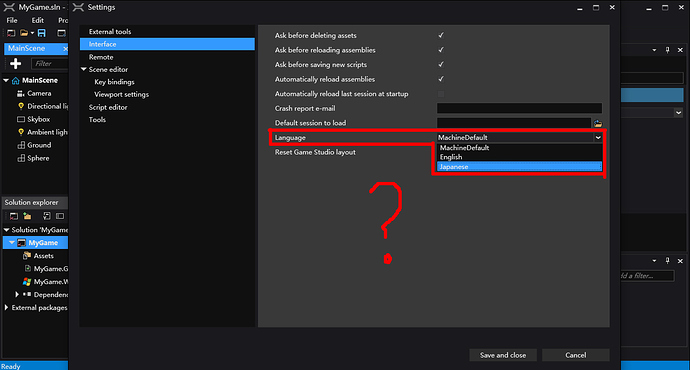Image resolution: width=690 pixels, height=370 pixels.
Task: Click the blue save disk icon
Action: tap(42, 33)
